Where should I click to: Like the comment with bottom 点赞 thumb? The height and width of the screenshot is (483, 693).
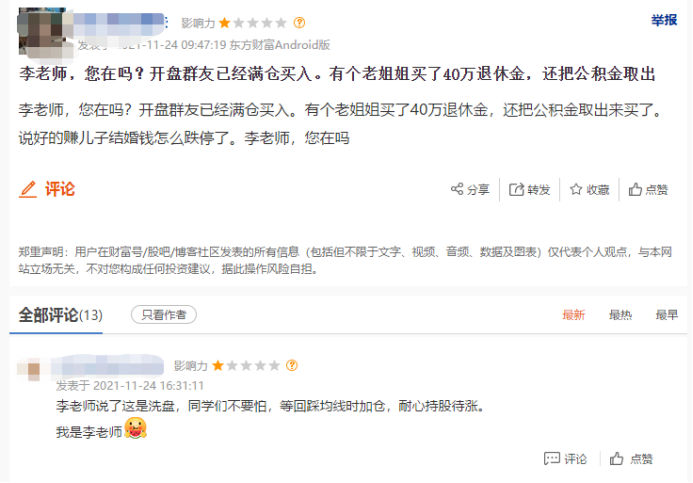631,459
